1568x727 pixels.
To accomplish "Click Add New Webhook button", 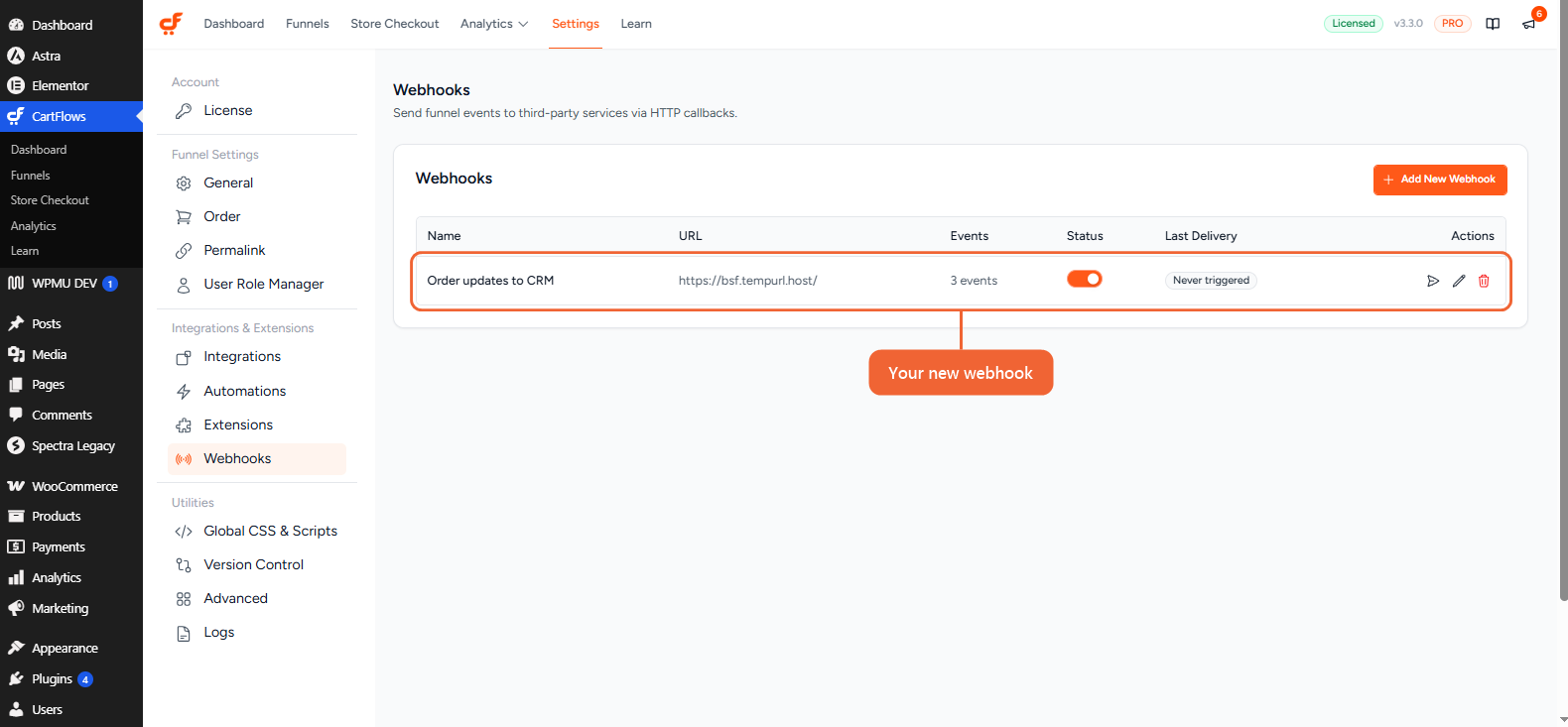I will (x=1440, y=180).
